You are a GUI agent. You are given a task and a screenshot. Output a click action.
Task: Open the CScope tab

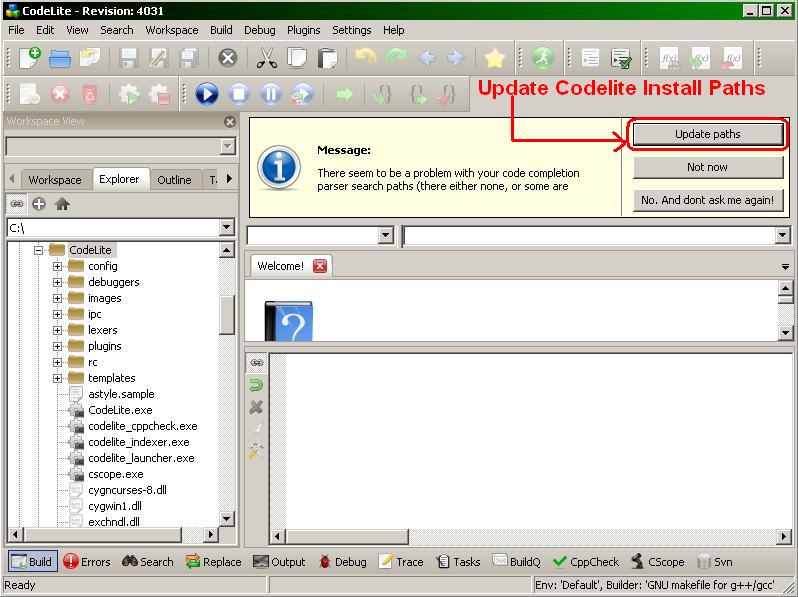(658, 561)
